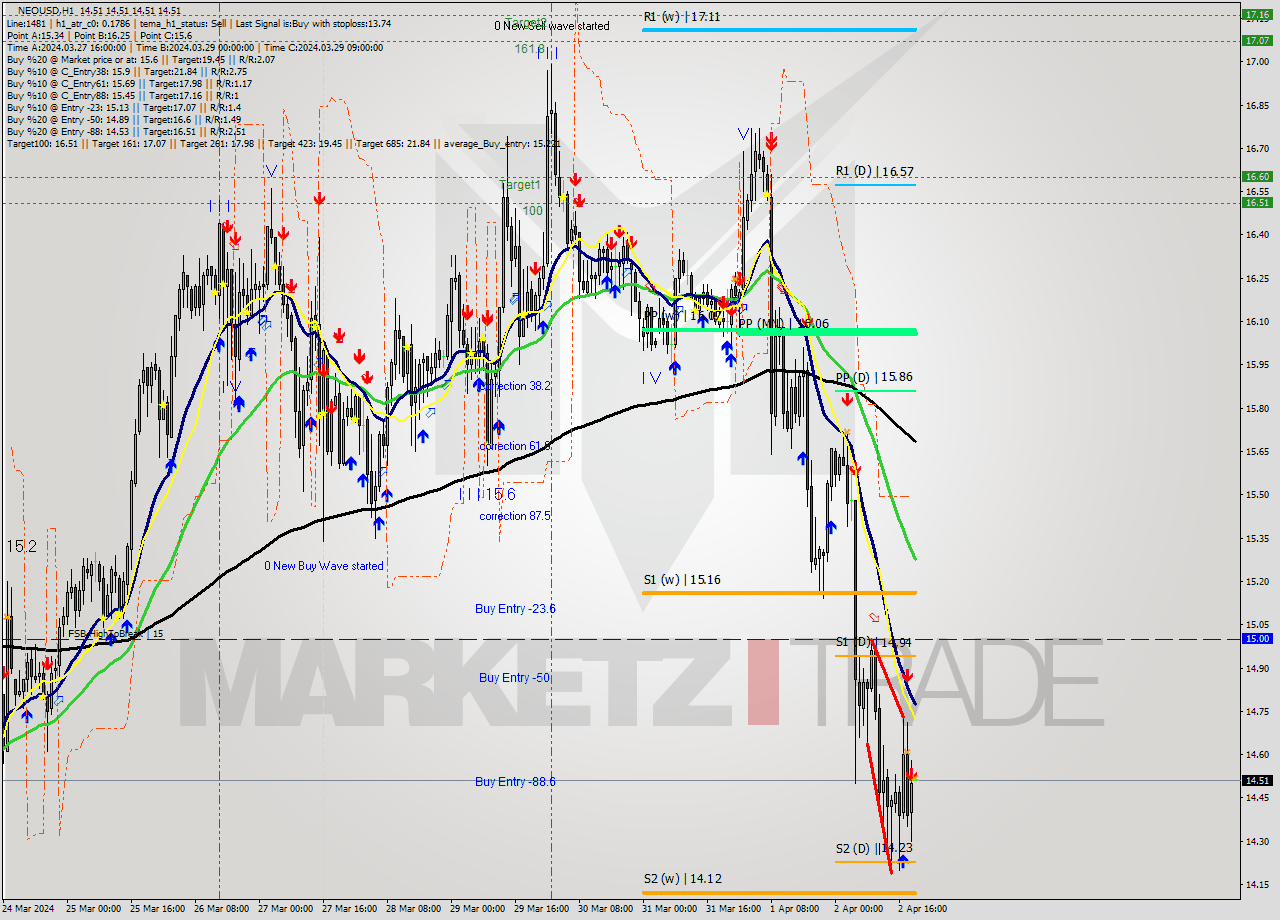Click the '0 New Sell wave started' annotation
Viewport: 1280px width, 920px height.
(551, 26)
